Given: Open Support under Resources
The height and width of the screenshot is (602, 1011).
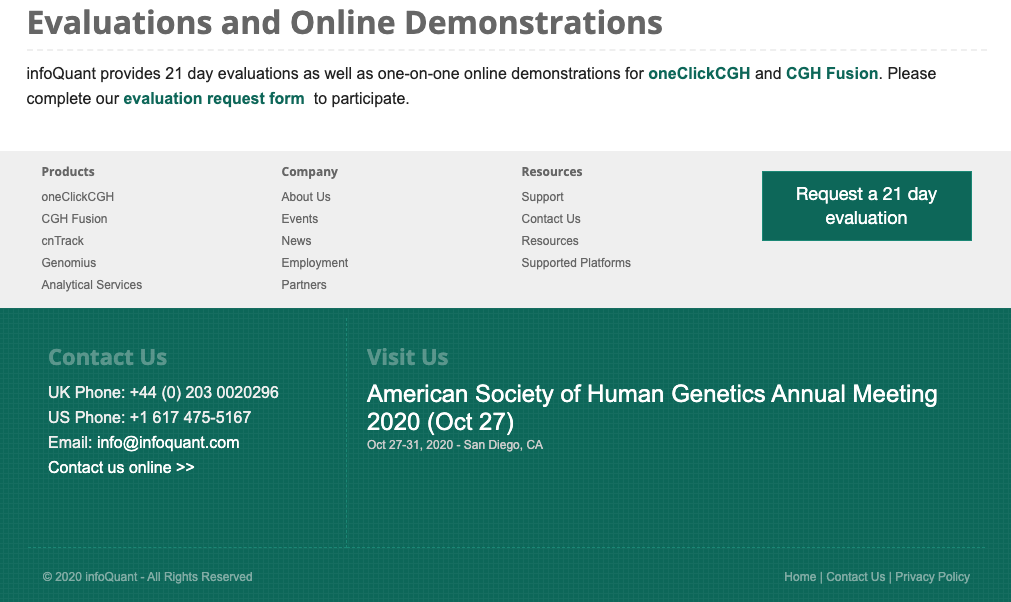Looking at the screenshot, I should 542,197.
